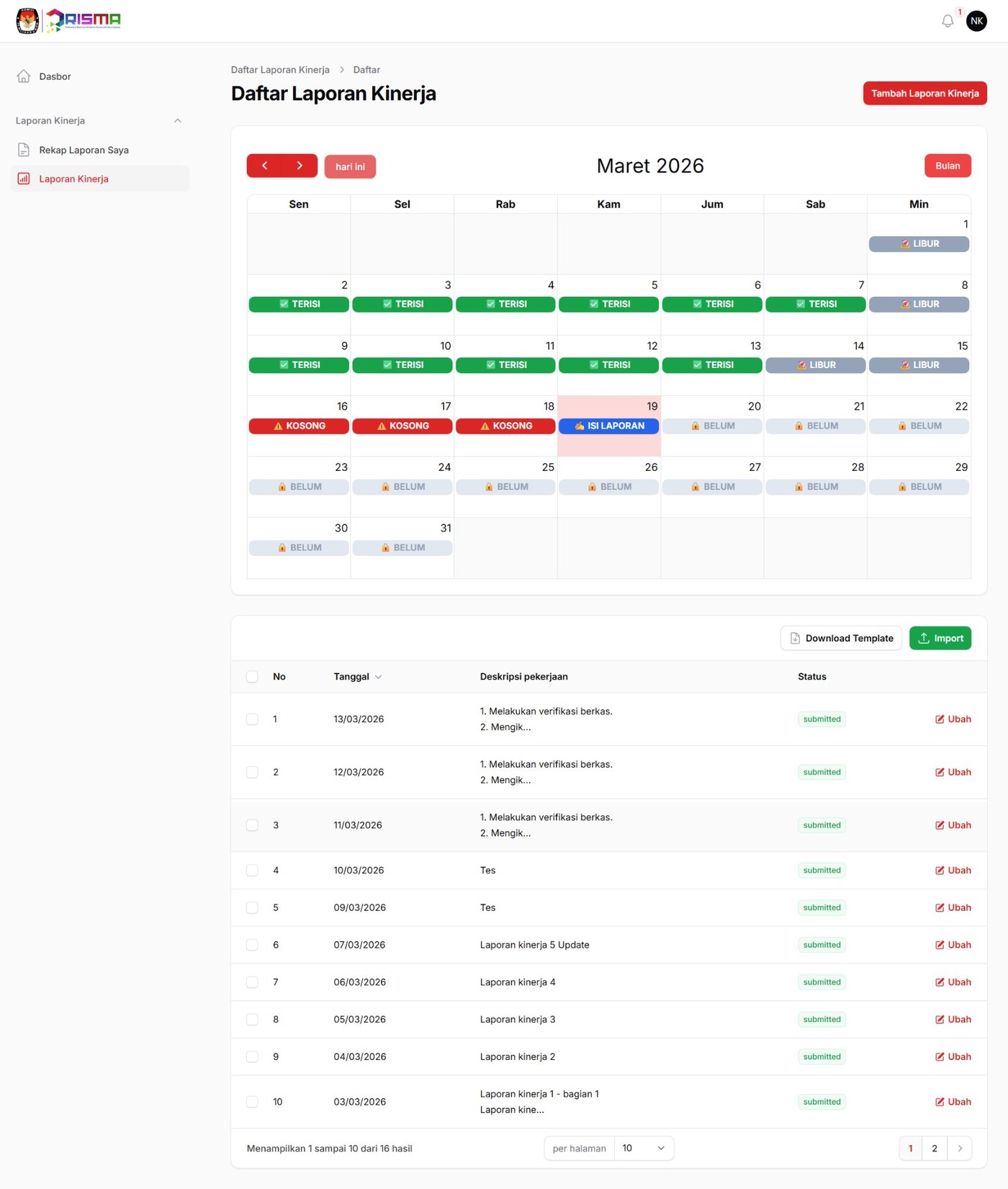This screenshot has width=1008, height=1189.
Task: Open the notifications bell icon
Action: pos(948,21)
